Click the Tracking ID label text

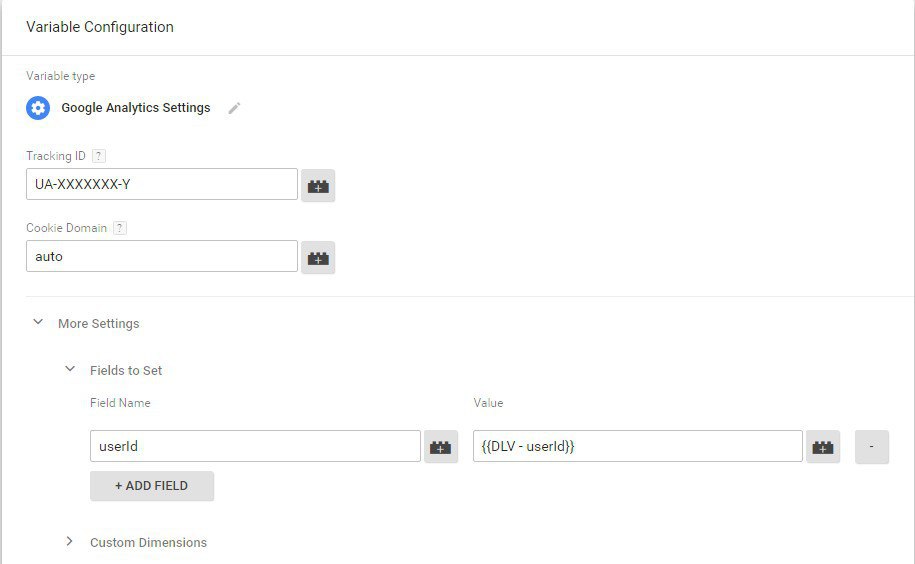coord(56,156)
